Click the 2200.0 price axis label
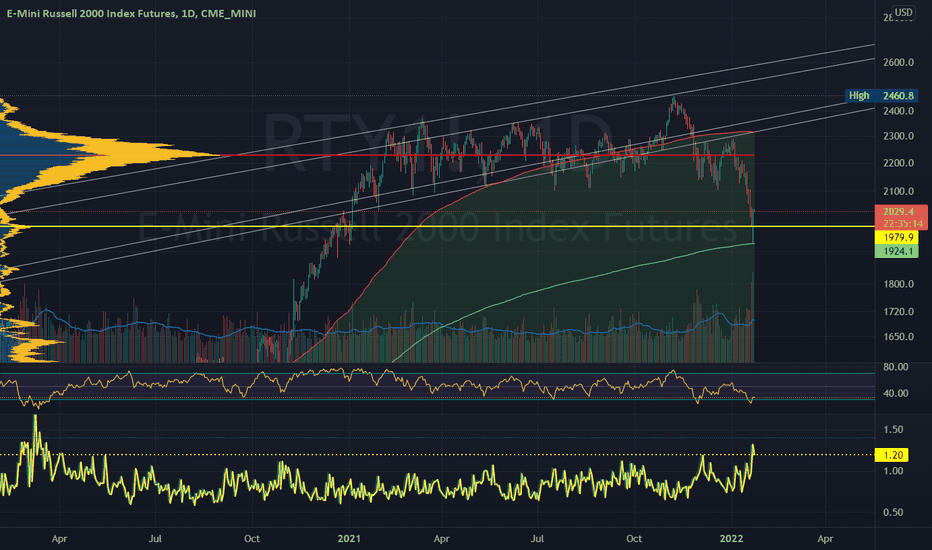 point(898,163)
